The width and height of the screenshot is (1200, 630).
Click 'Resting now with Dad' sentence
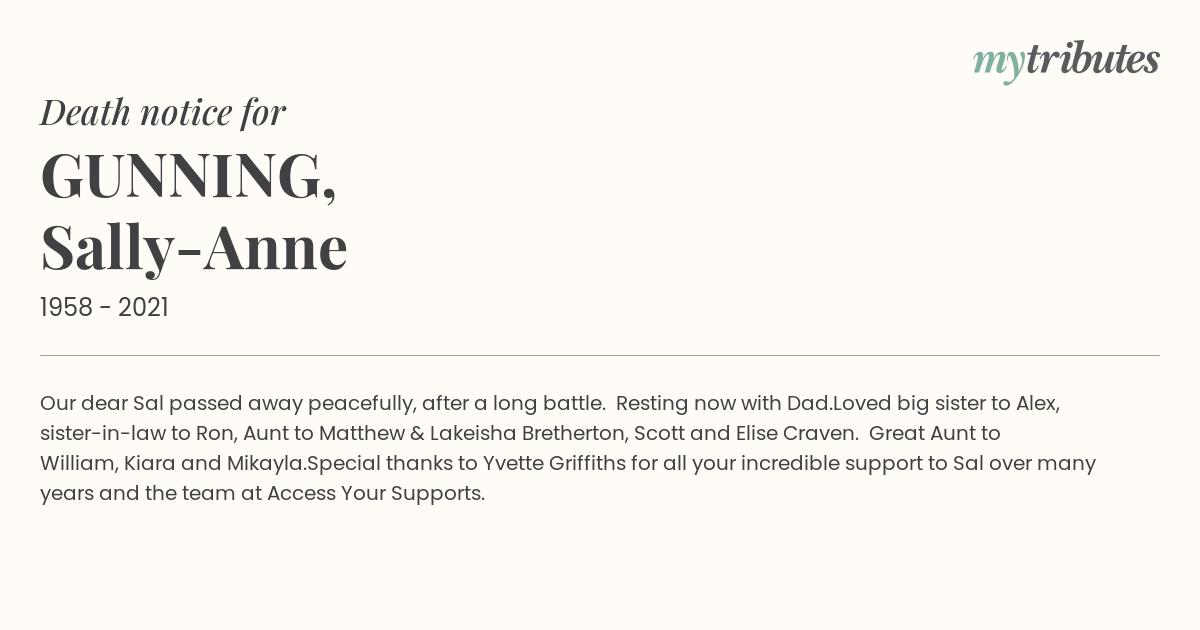coord(724,404)
